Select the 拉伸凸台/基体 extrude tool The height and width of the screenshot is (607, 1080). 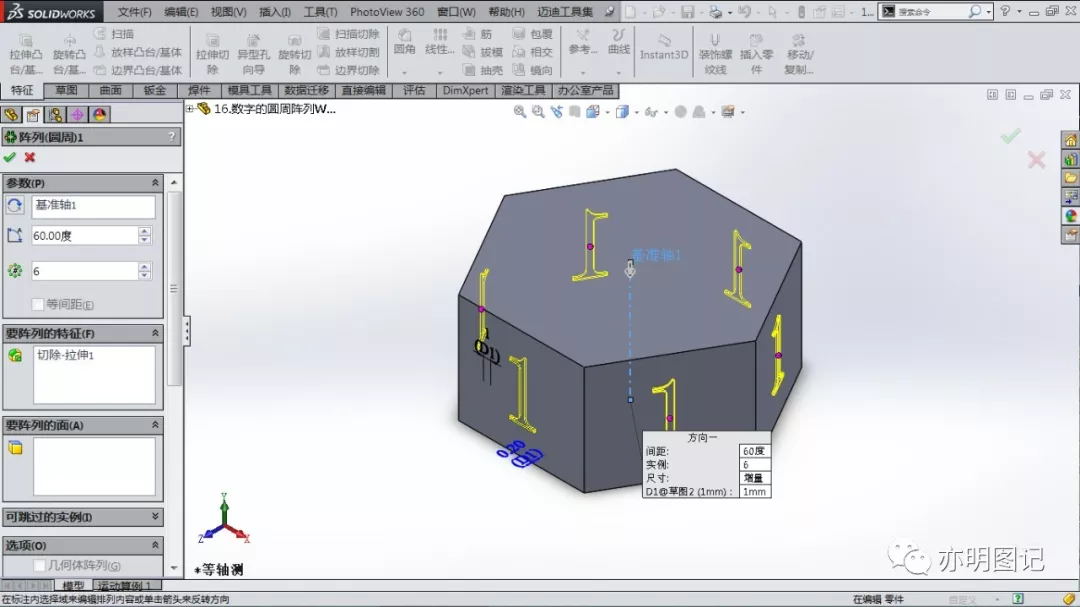click(x=25, y=54)
